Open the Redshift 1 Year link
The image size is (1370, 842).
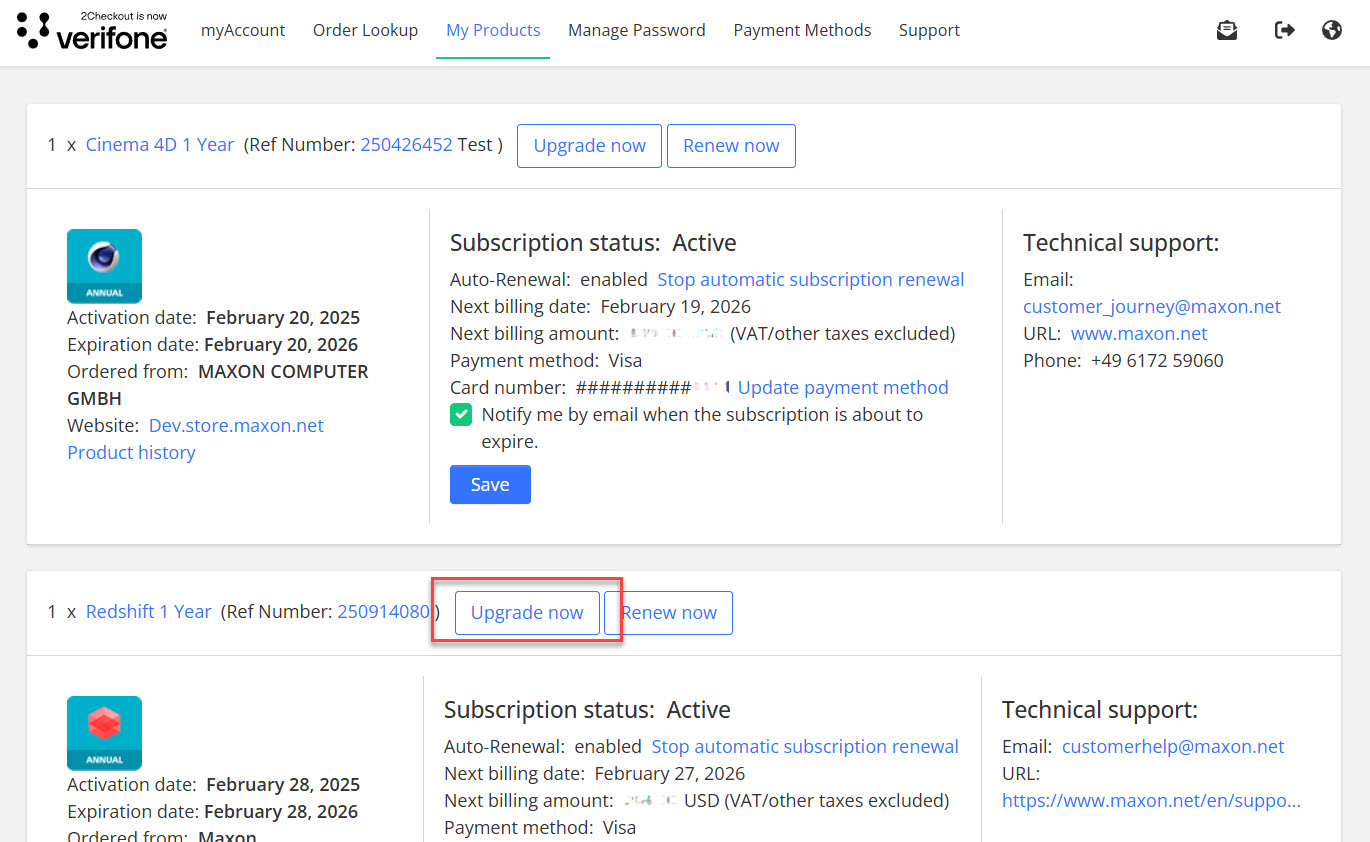click(x=149, y=612)
